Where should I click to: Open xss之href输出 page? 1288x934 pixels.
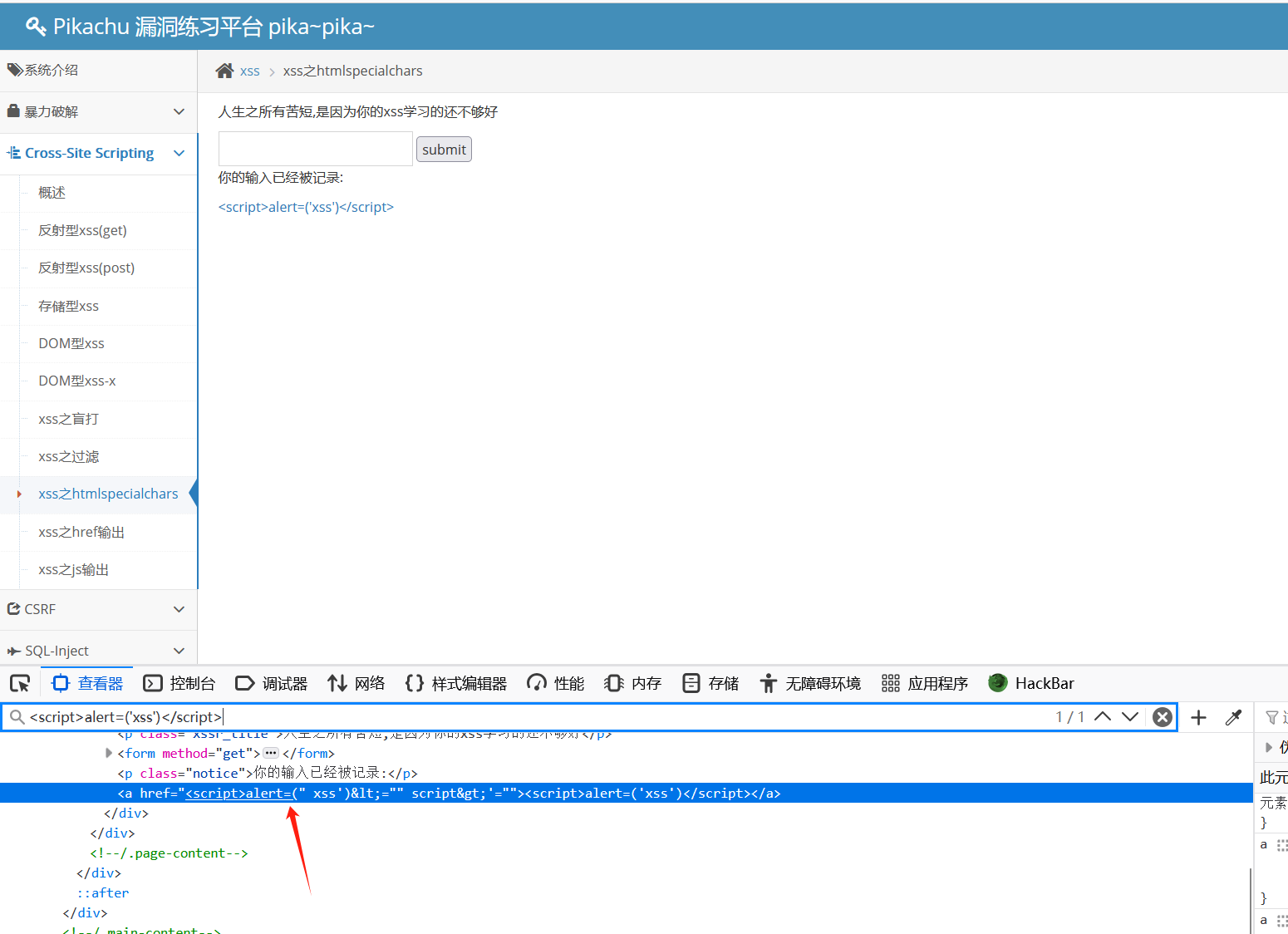[81, 532]
